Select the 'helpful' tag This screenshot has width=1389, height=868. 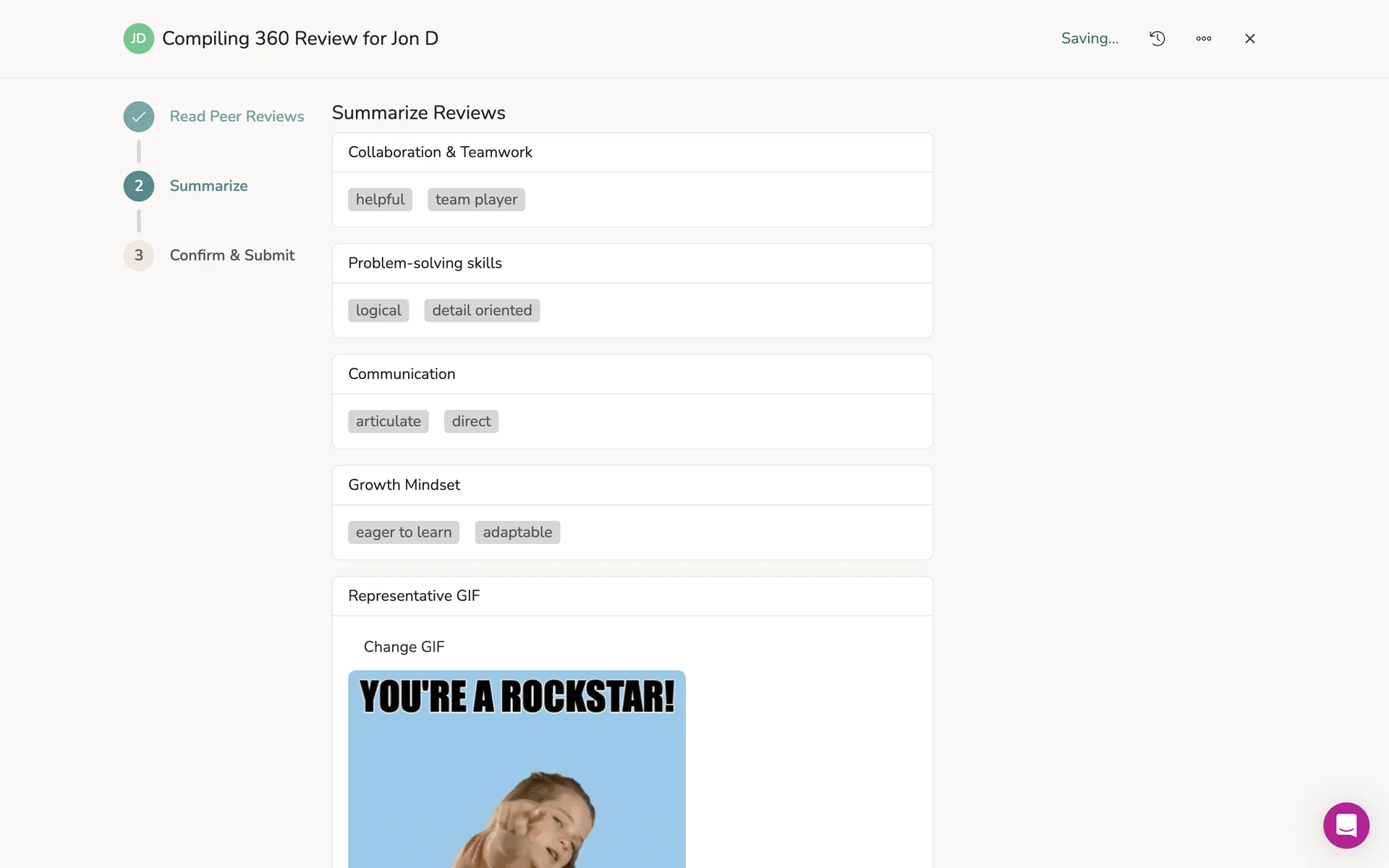[x=380, y=200]
